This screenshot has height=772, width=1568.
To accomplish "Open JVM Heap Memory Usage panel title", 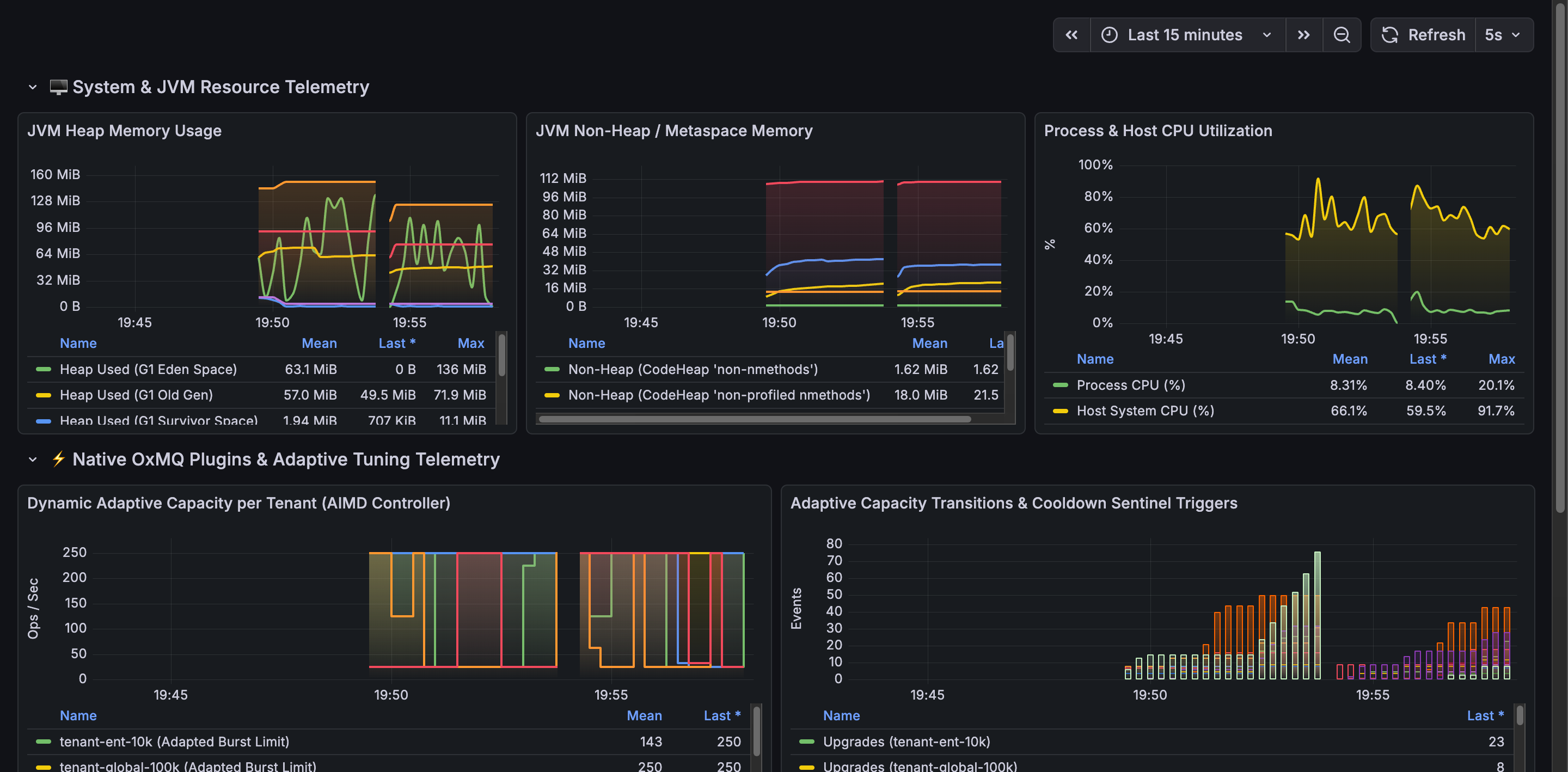I will [x=124, y=130].
